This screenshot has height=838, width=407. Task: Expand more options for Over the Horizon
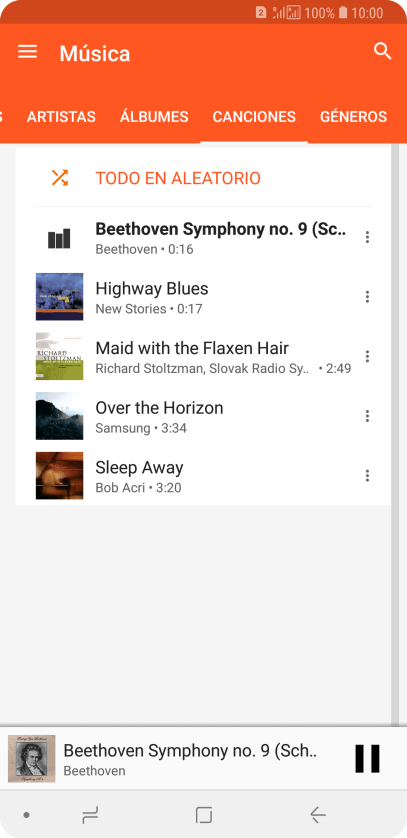coord(367,416)
